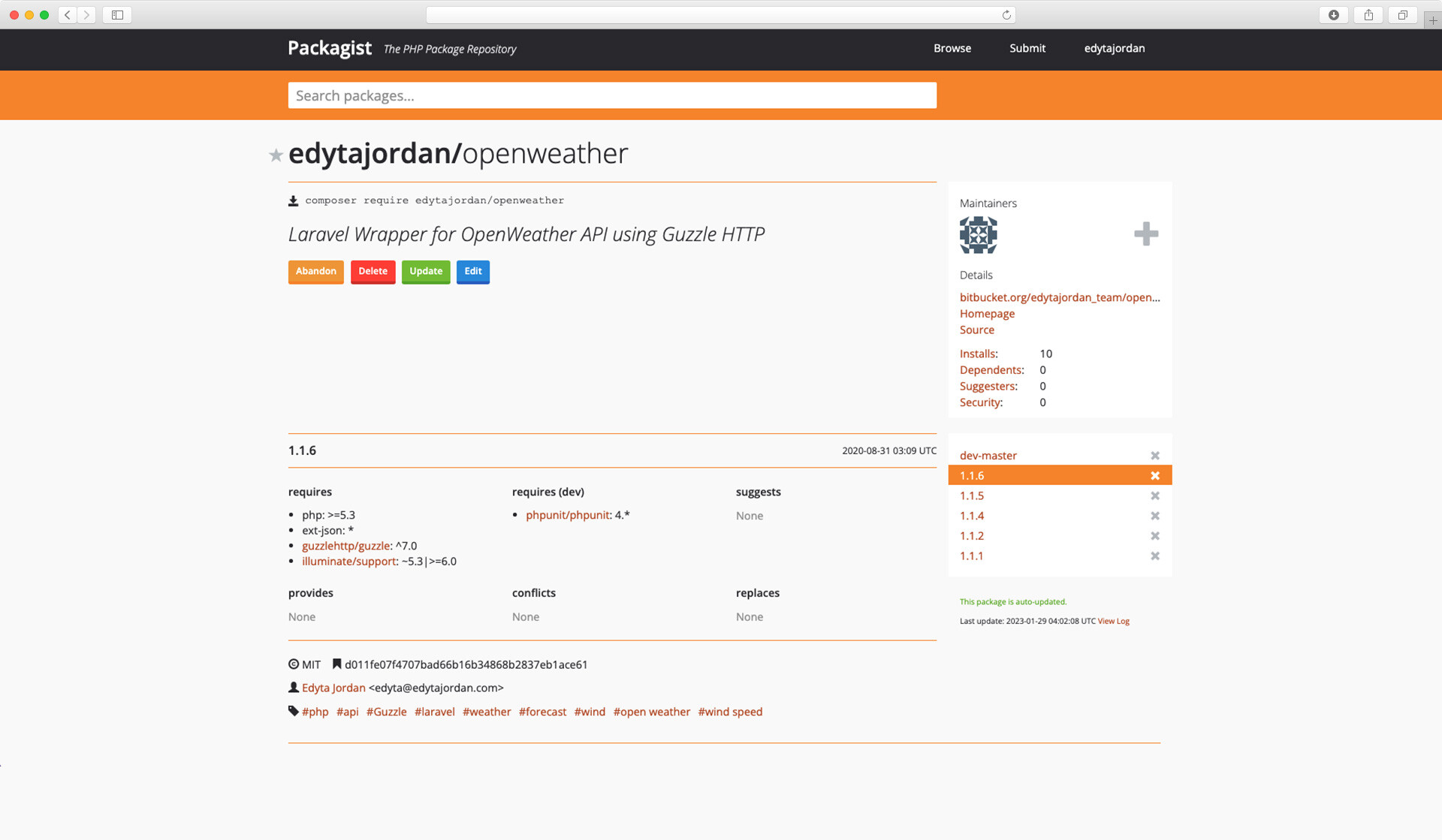The height and width of the screenshot is (840, 1442).
Task: Expand the truncated bitbucket.org repository link
Action: coord(1059,297)
